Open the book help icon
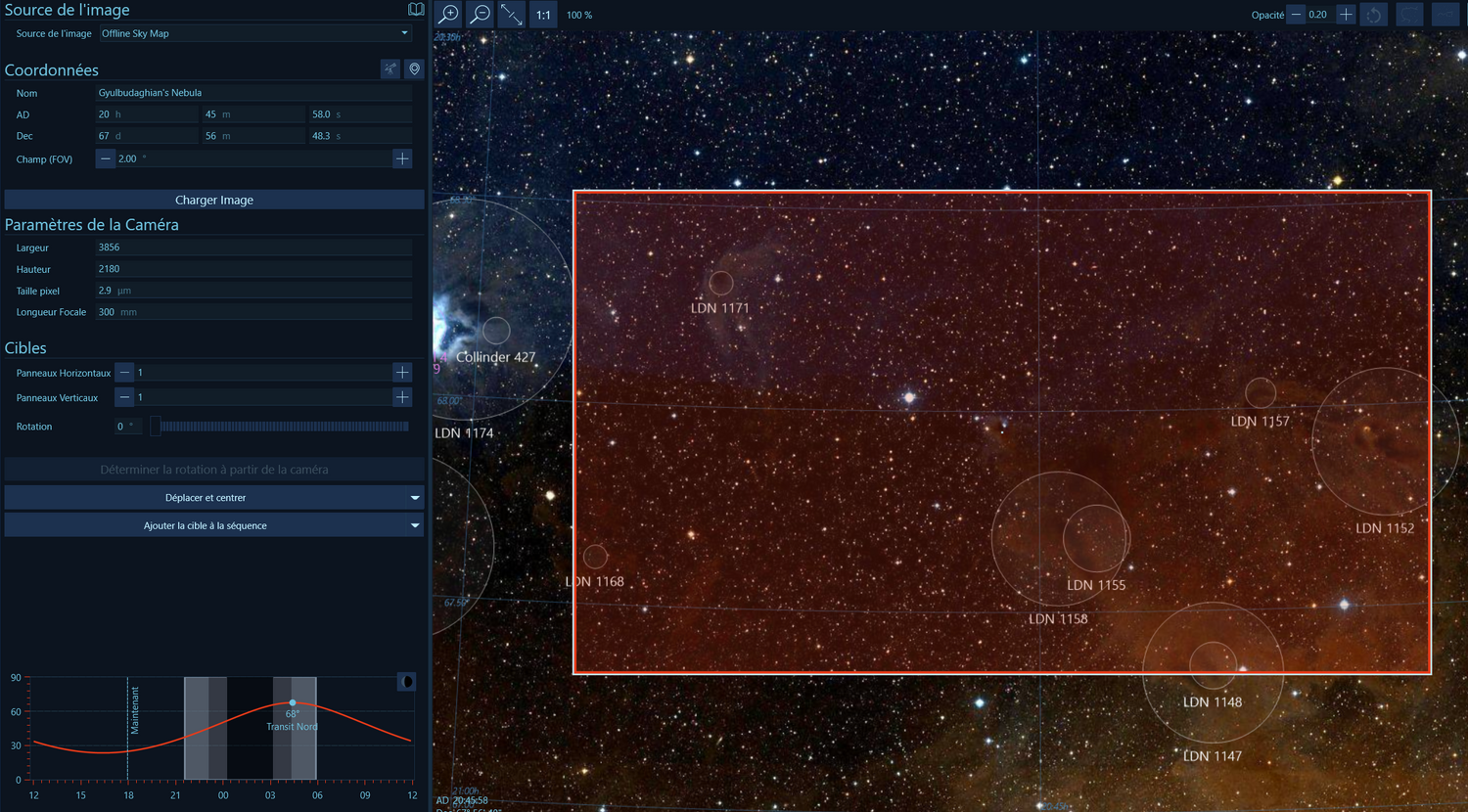The height and width of the screenshot is (812, 1468). (x=416, y=10)
